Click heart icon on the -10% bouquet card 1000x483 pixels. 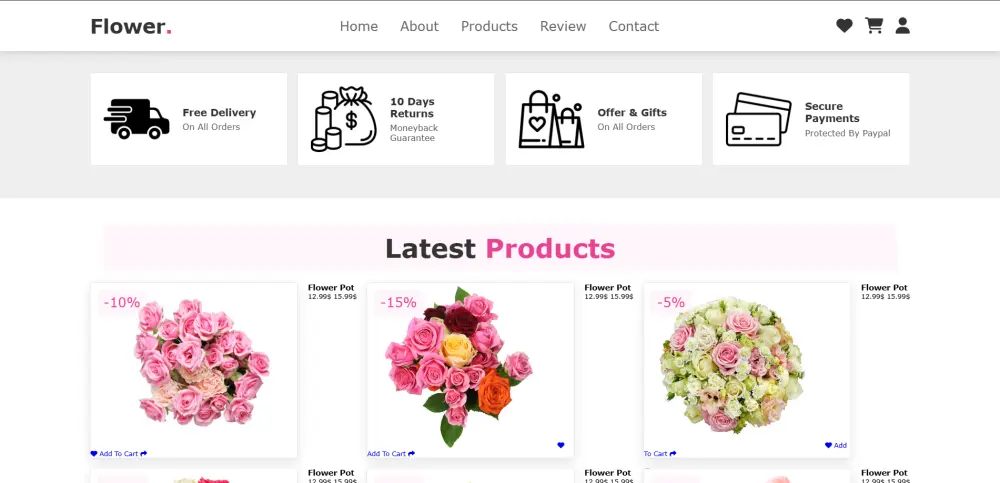[94, 454]
